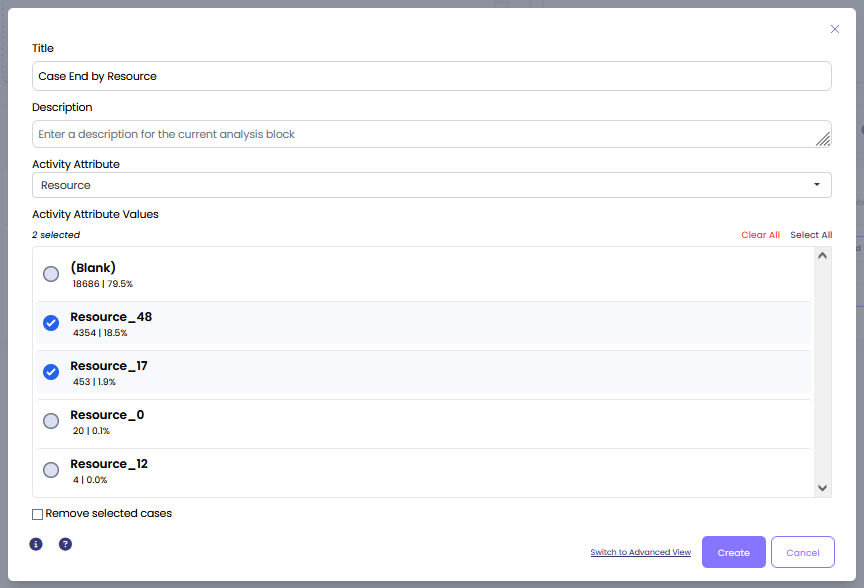The height and width of the screenshot is (588, 864).
Task: Click Clear All link
Action: point(760,235)
